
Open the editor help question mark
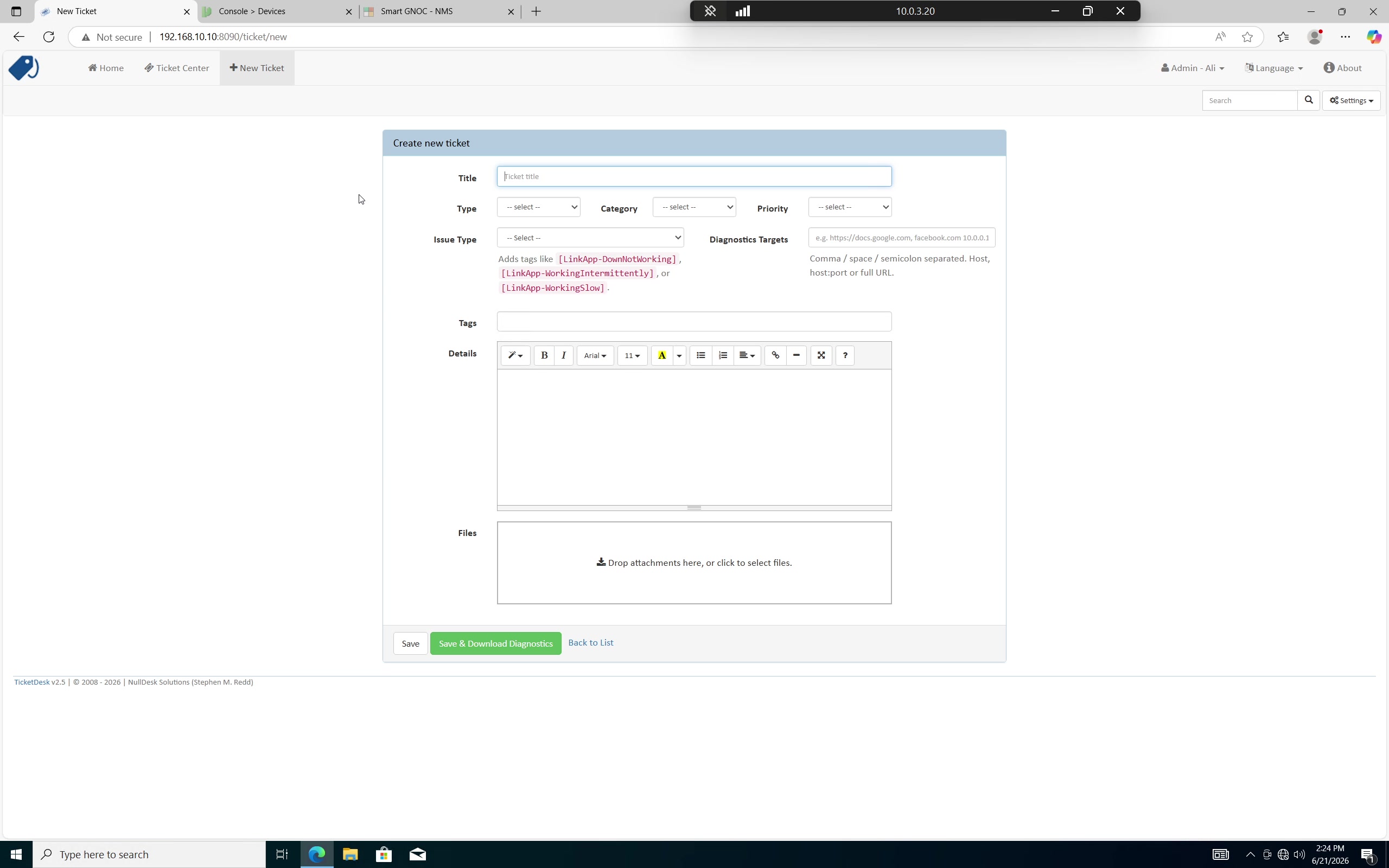845,355
